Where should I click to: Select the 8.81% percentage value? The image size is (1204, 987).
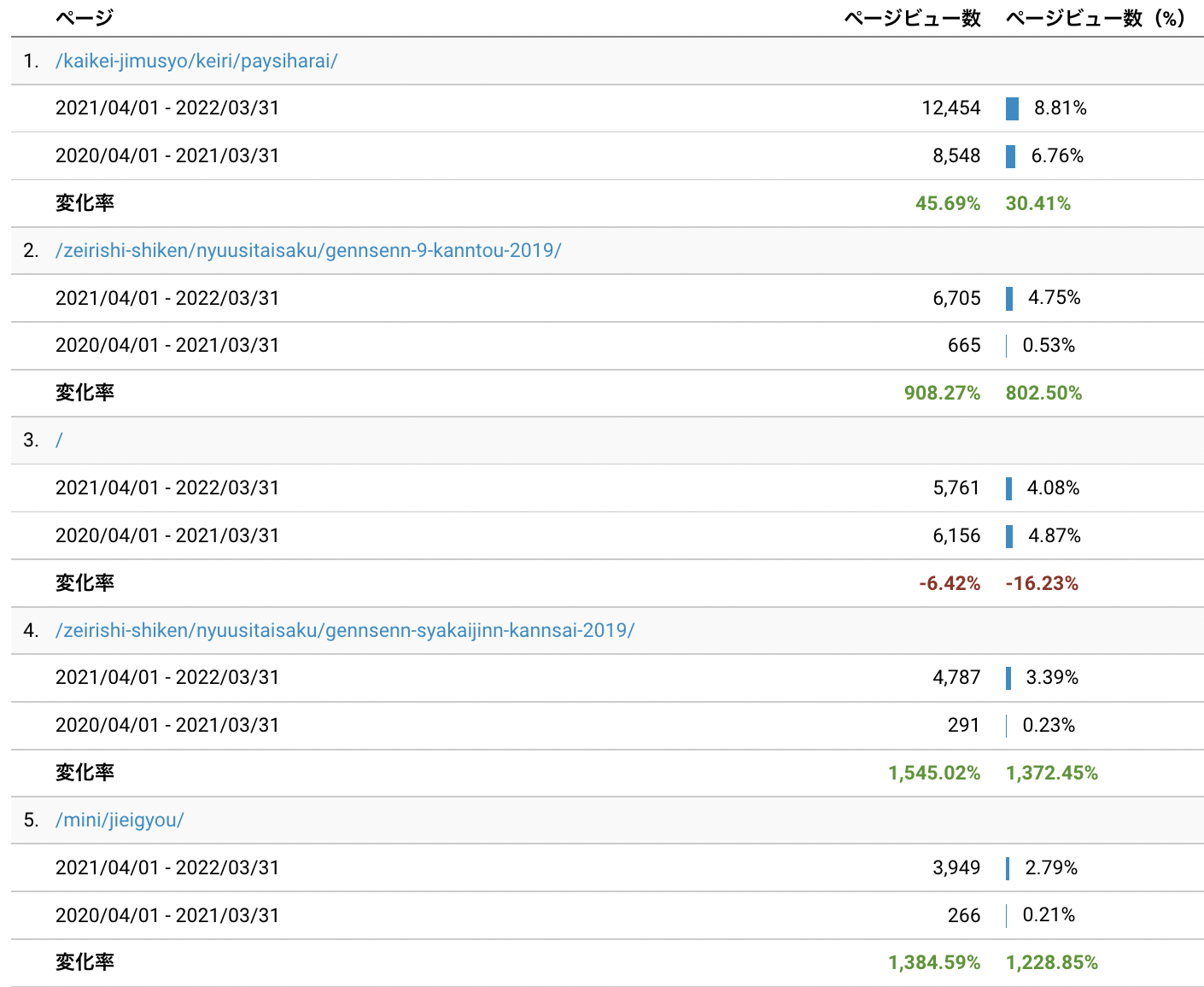[x=1061, y=108]
